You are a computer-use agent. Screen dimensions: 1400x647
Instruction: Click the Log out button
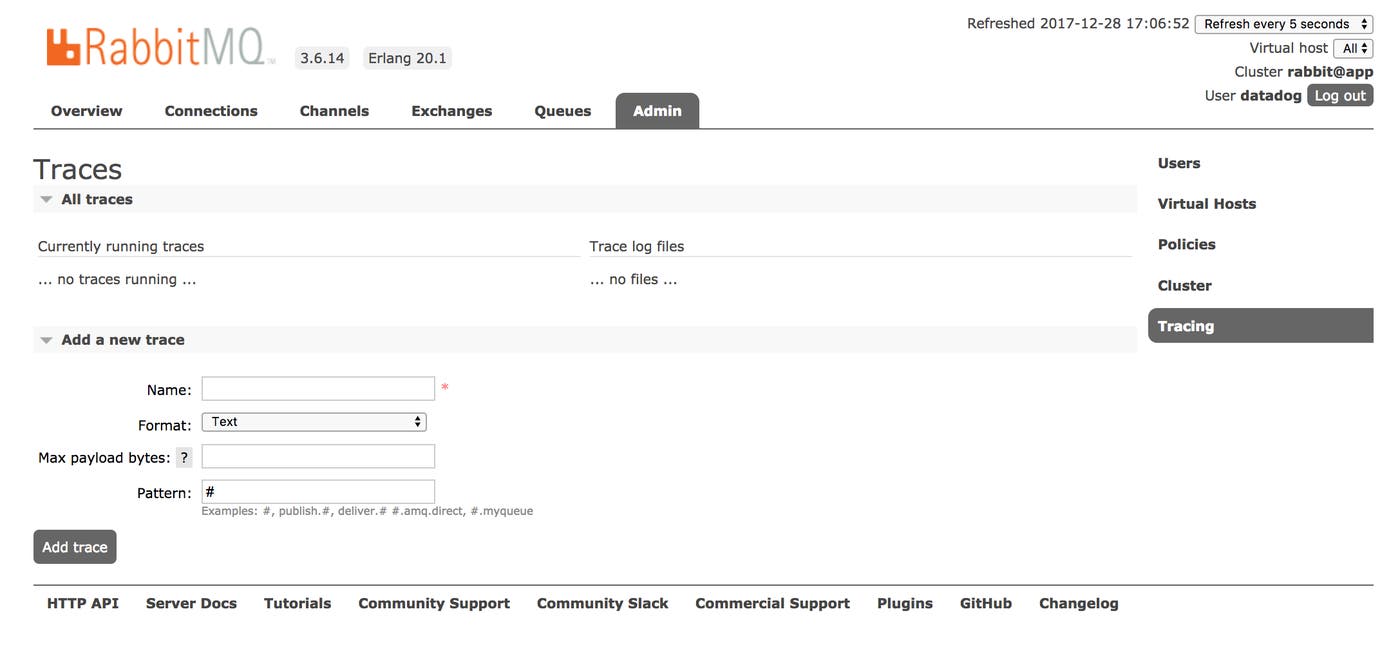tap(1340, 95)
